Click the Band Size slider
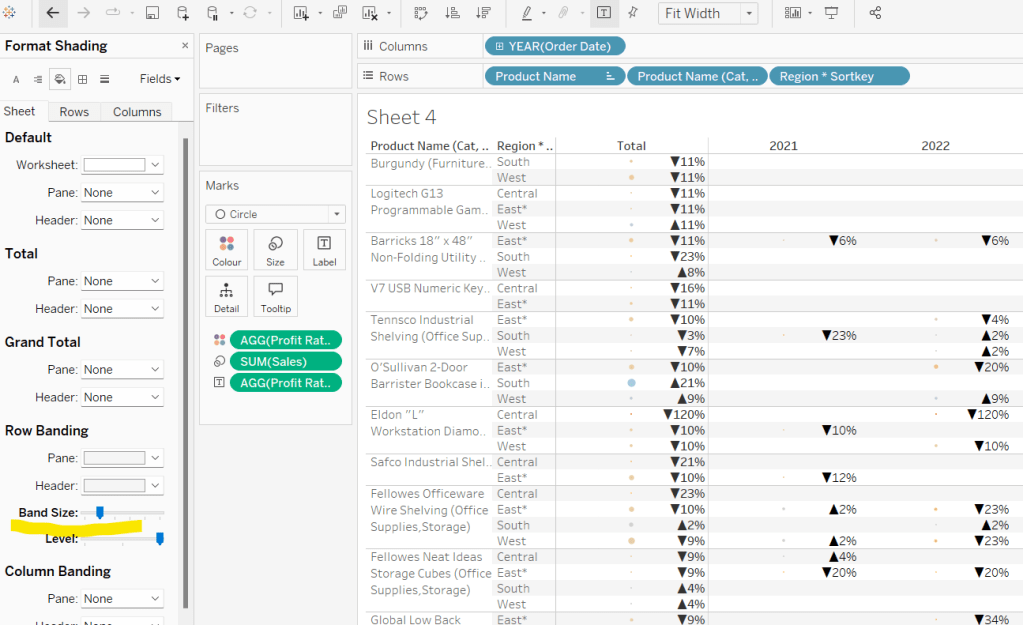1023x625 pixels. coord(100,513)
